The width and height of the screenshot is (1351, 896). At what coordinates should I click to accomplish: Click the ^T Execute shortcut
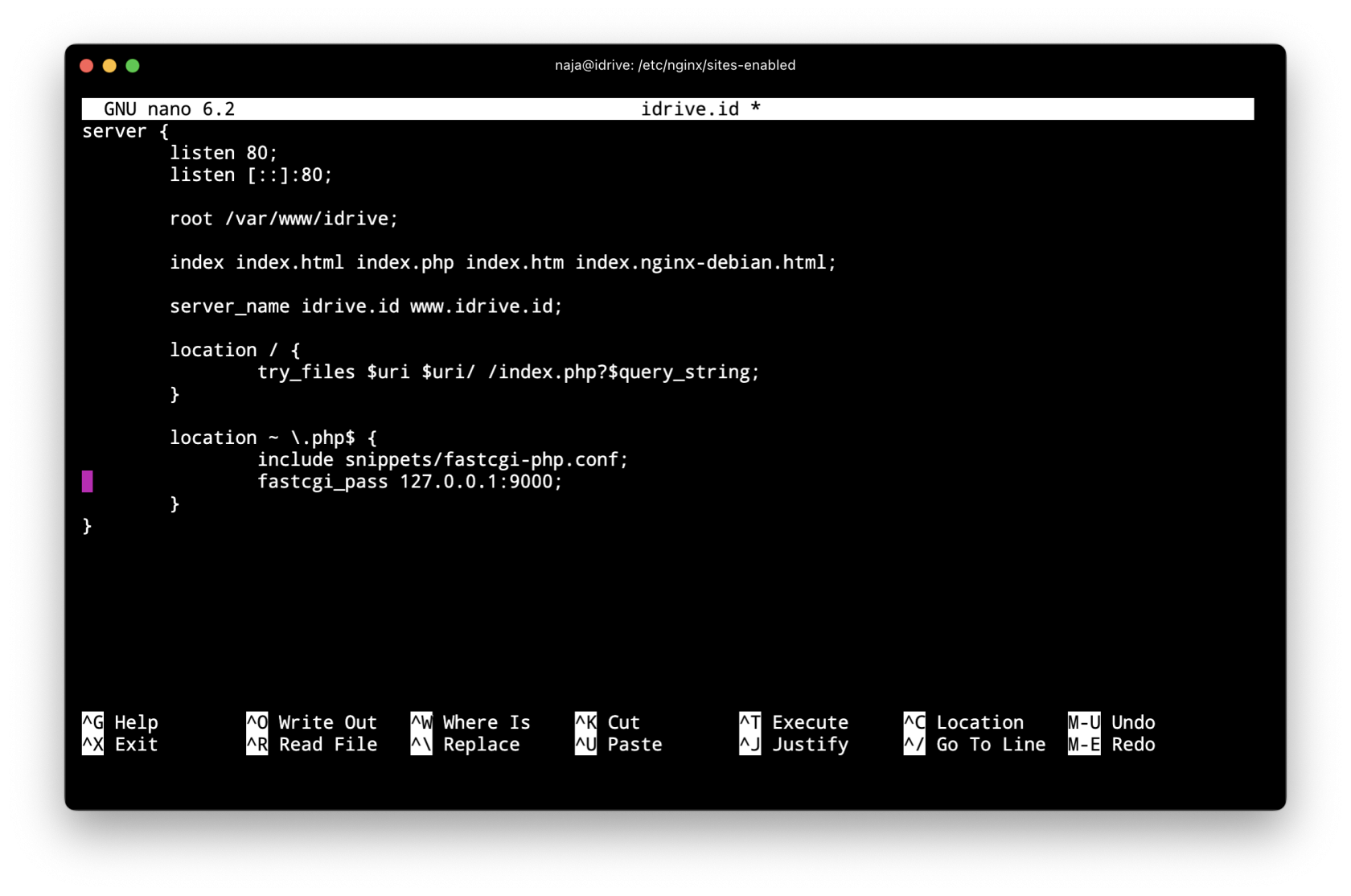point(794,722)
